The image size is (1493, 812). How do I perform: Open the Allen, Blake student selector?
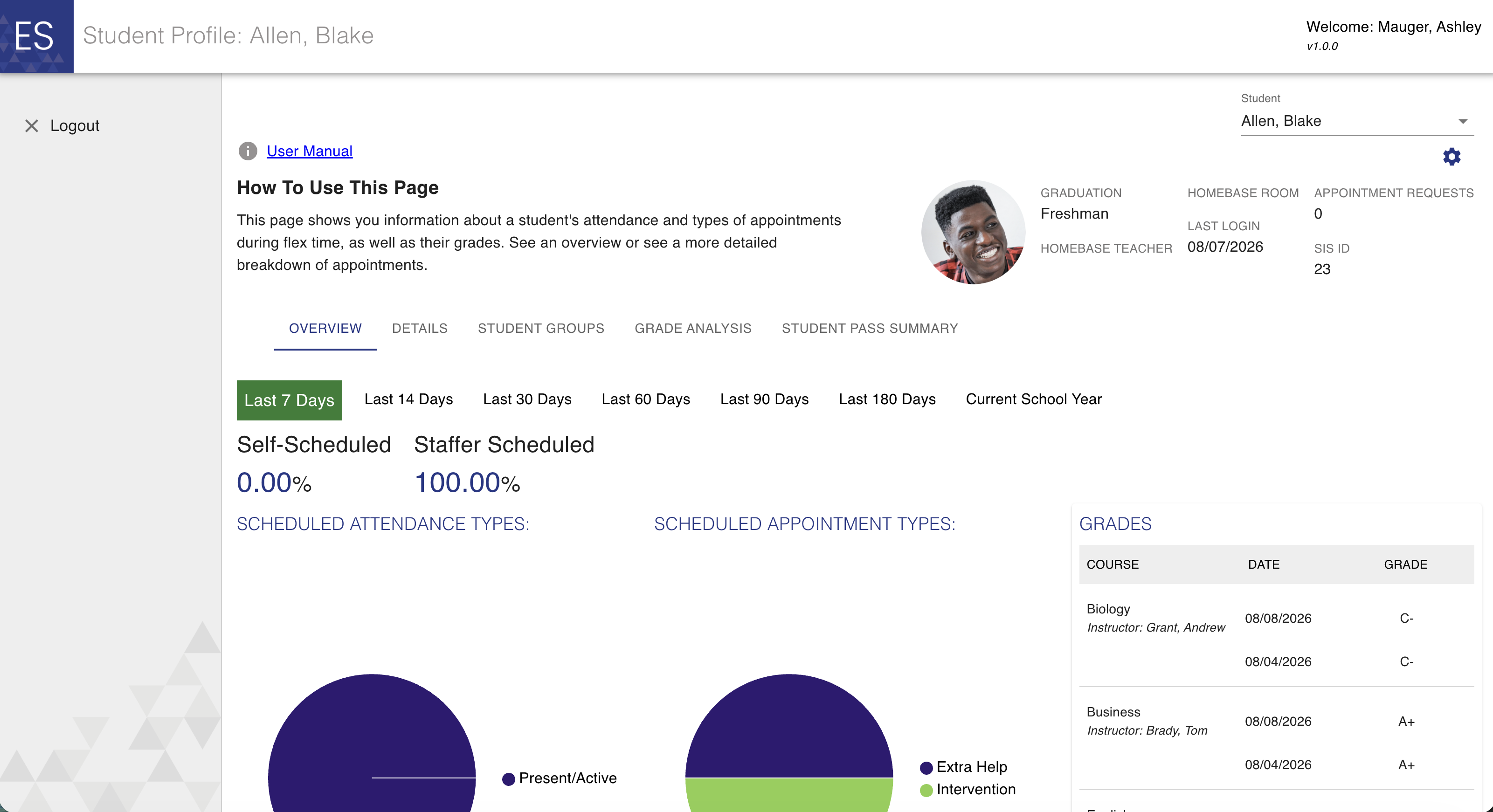click(x=1357, y=121)
